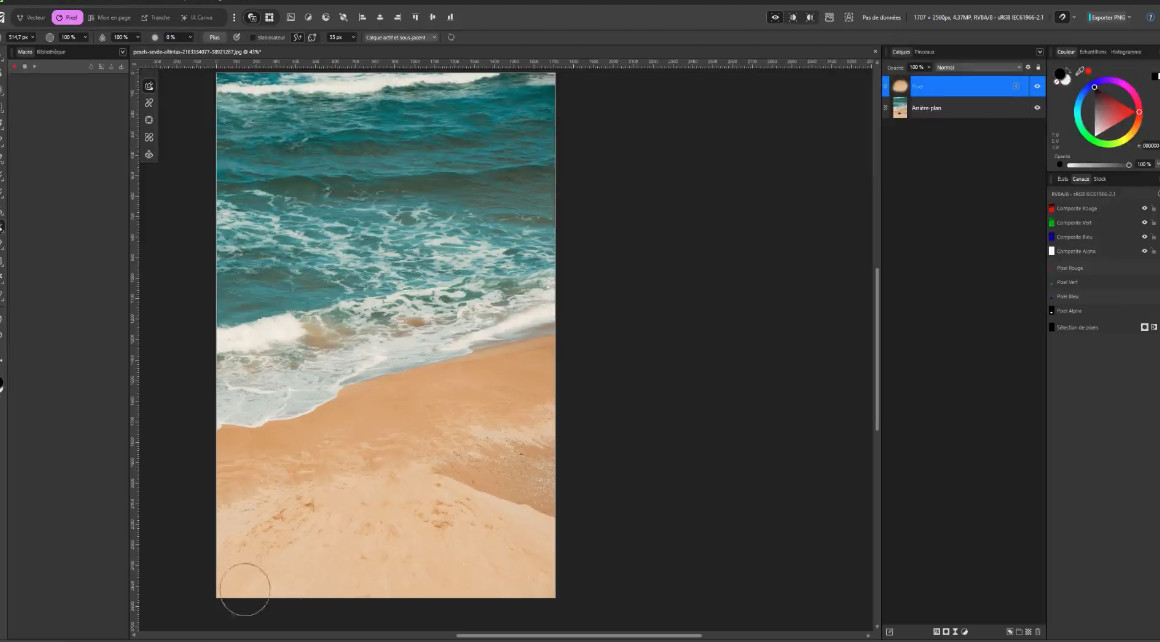Screen dimensions: 1160x642
Task: Lock the Composite Rouge channel
Action: (1153, 209)
